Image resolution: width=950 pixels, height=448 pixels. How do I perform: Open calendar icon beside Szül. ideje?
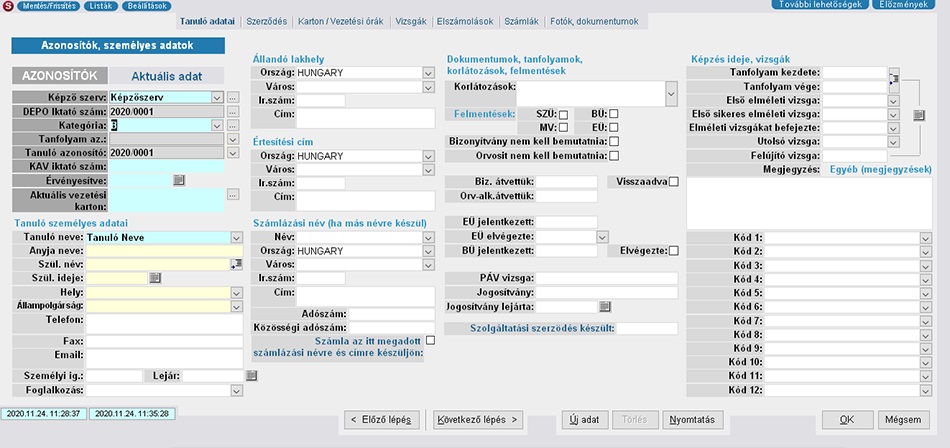[x=155, y=278]
